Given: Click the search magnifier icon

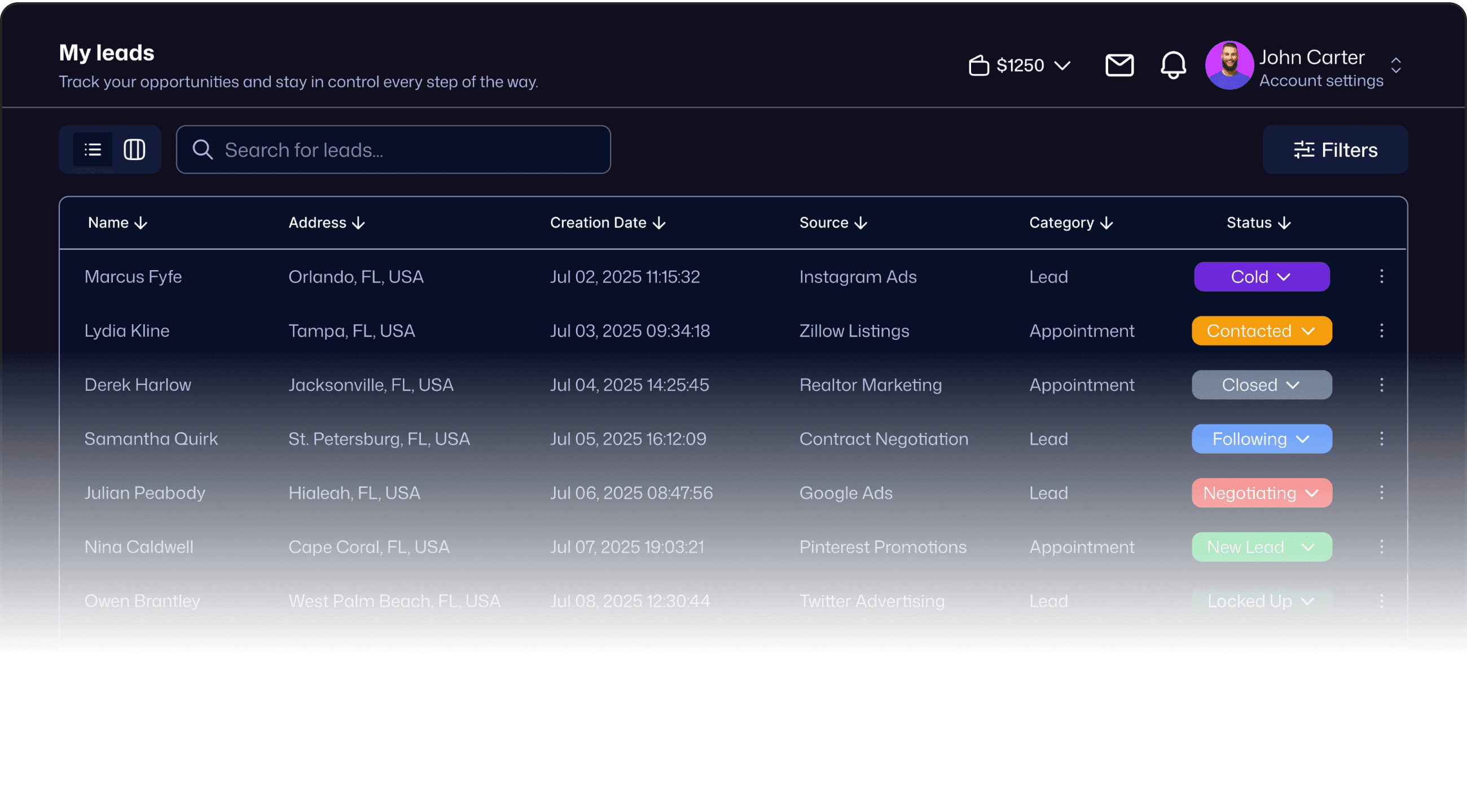Looking at the screenshot, I should [x=202, y=149].
